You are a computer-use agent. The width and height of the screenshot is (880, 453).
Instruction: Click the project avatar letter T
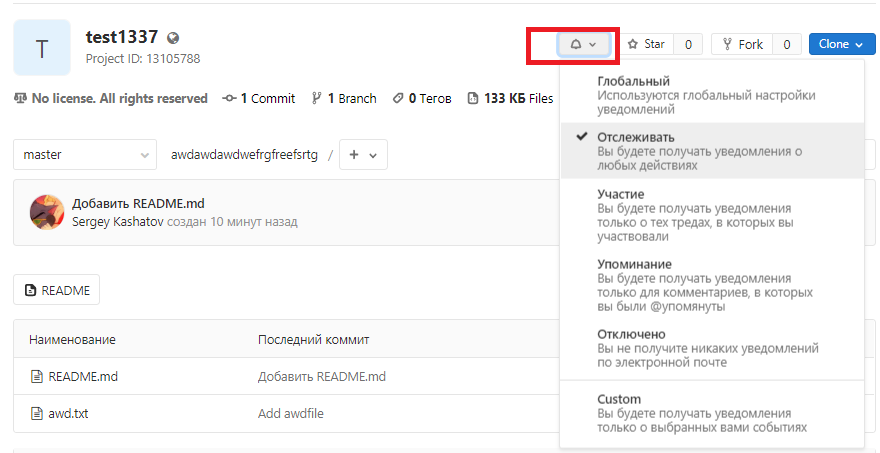click(x=42, y=47)
